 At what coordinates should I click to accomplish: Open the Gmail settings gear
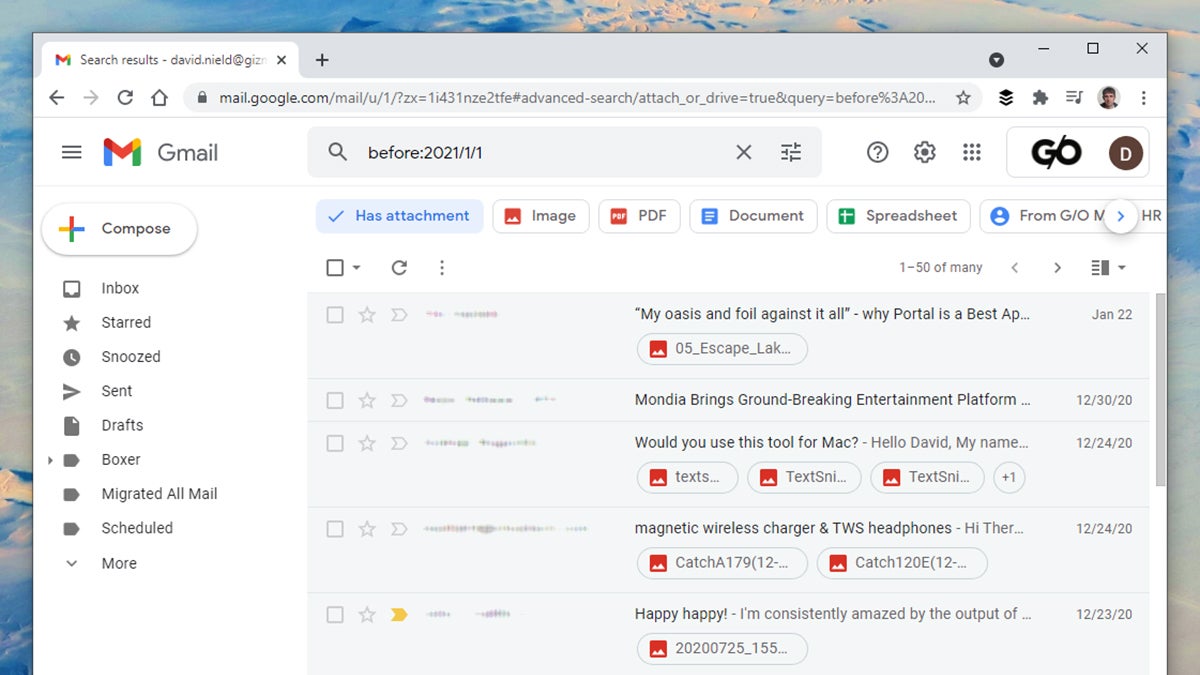924,152
